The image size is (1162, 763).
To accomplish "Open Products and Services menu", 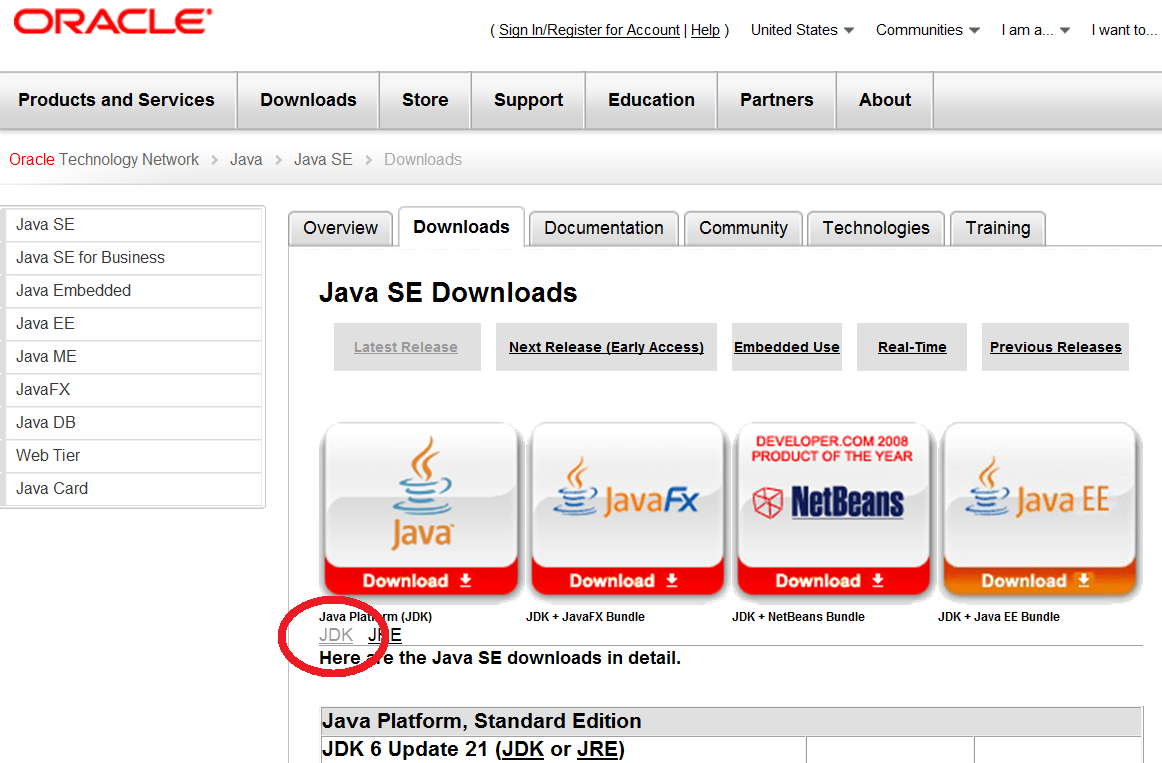I will 116,100.
